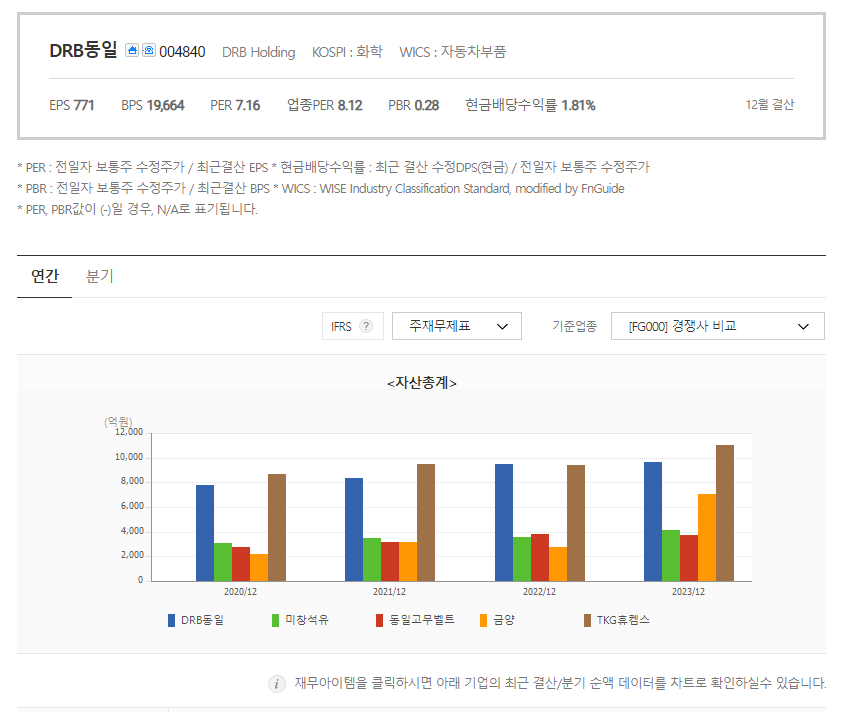
Task: Click the 업종PER 8.12 value
Action: tap(324, 105)
